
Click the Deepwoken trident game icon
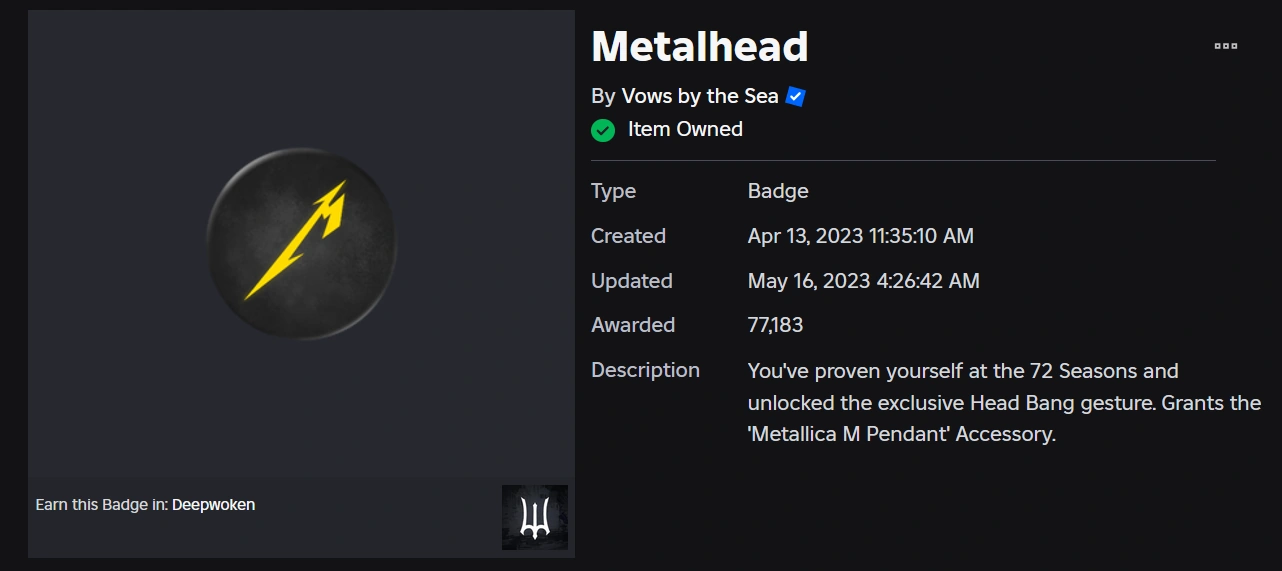click(x=535, y=517)
